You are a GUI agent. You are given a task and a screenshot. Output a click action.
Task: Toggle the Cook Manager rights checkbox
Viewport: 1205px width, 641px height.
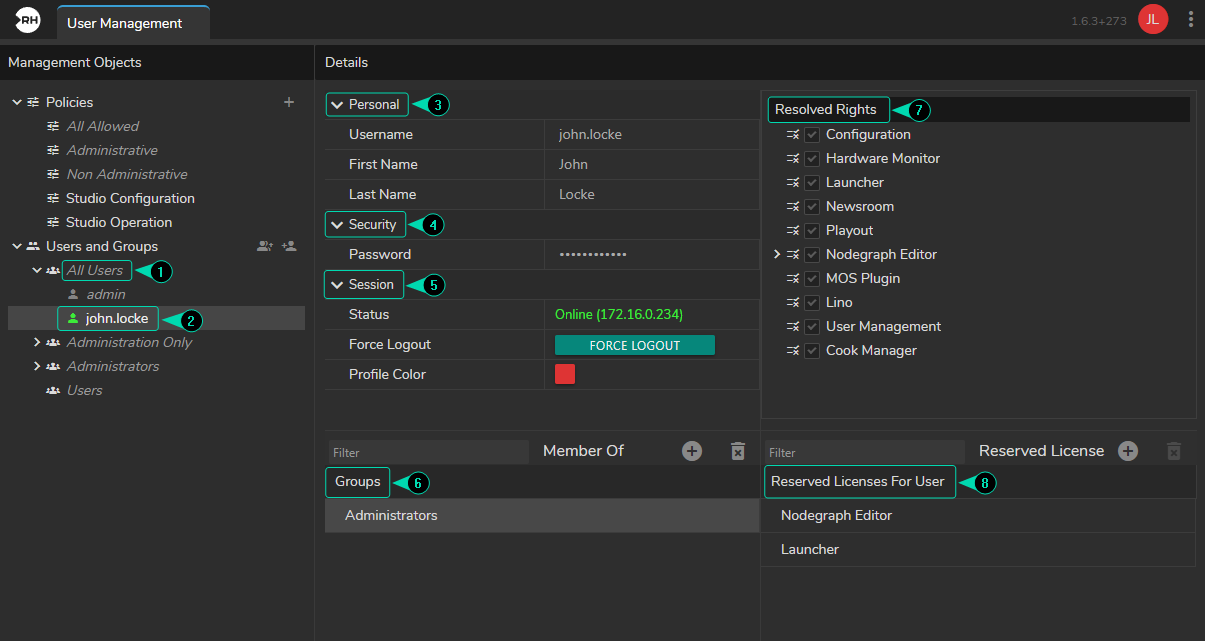(812, 351)
